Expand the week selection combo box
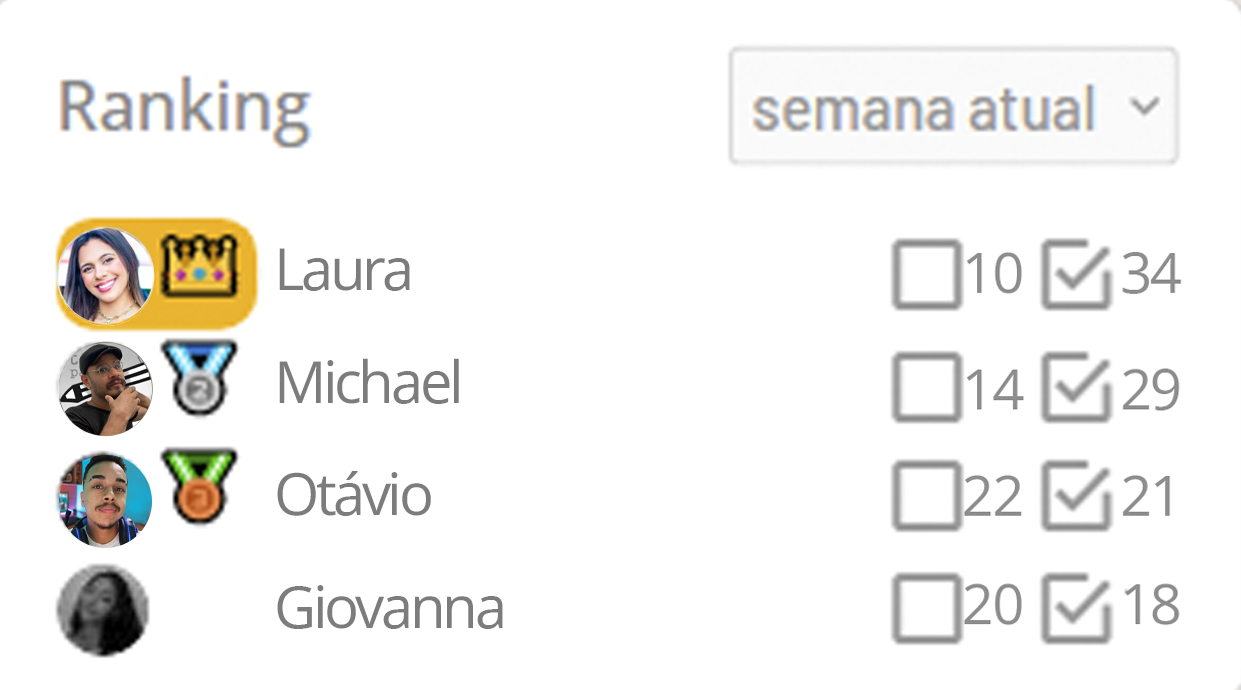Viewport: 1241px width, 690px height. [x=953, y=106]
